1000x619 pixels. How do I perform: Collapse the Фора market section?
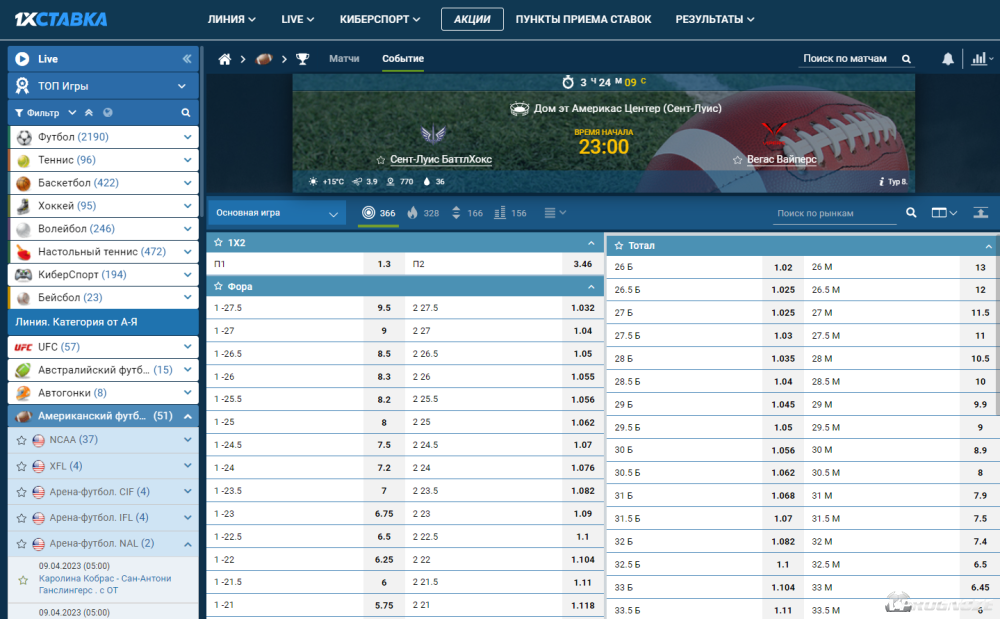coord(591,286)
